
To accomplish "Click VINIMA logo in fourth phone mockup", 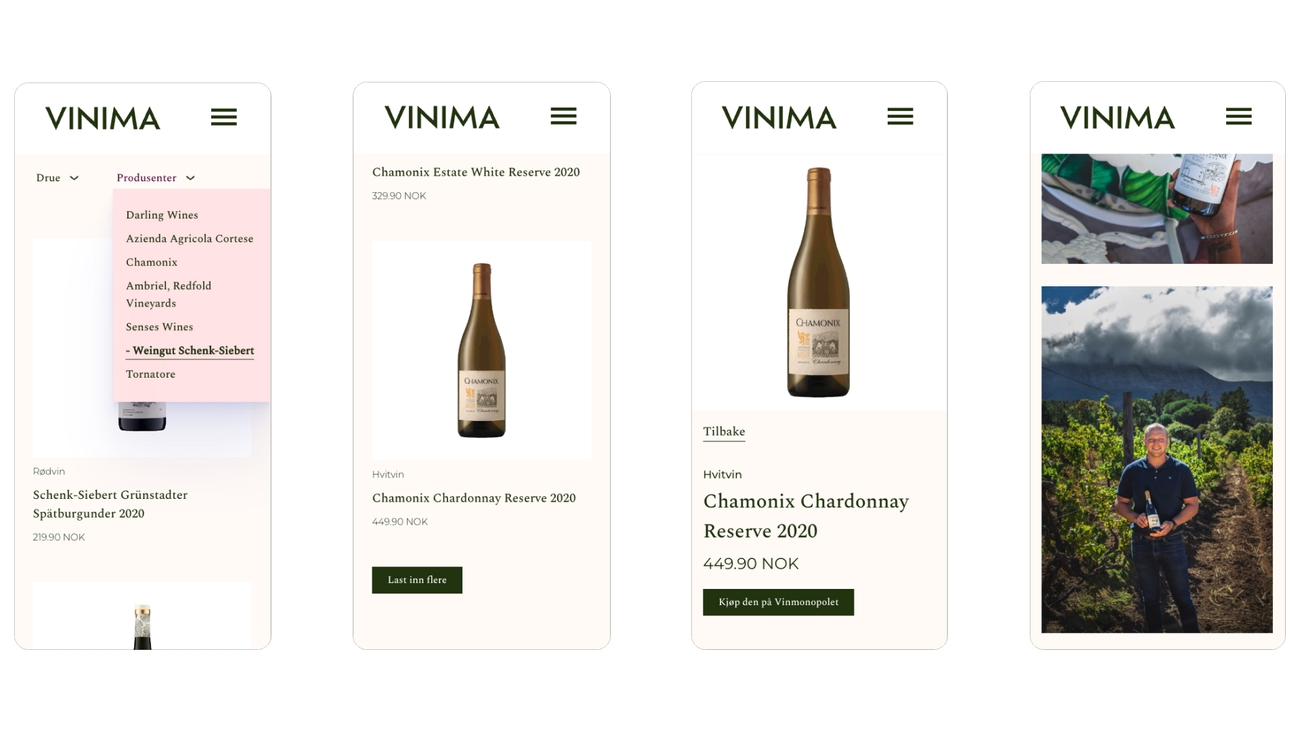I will [1117, 117].
